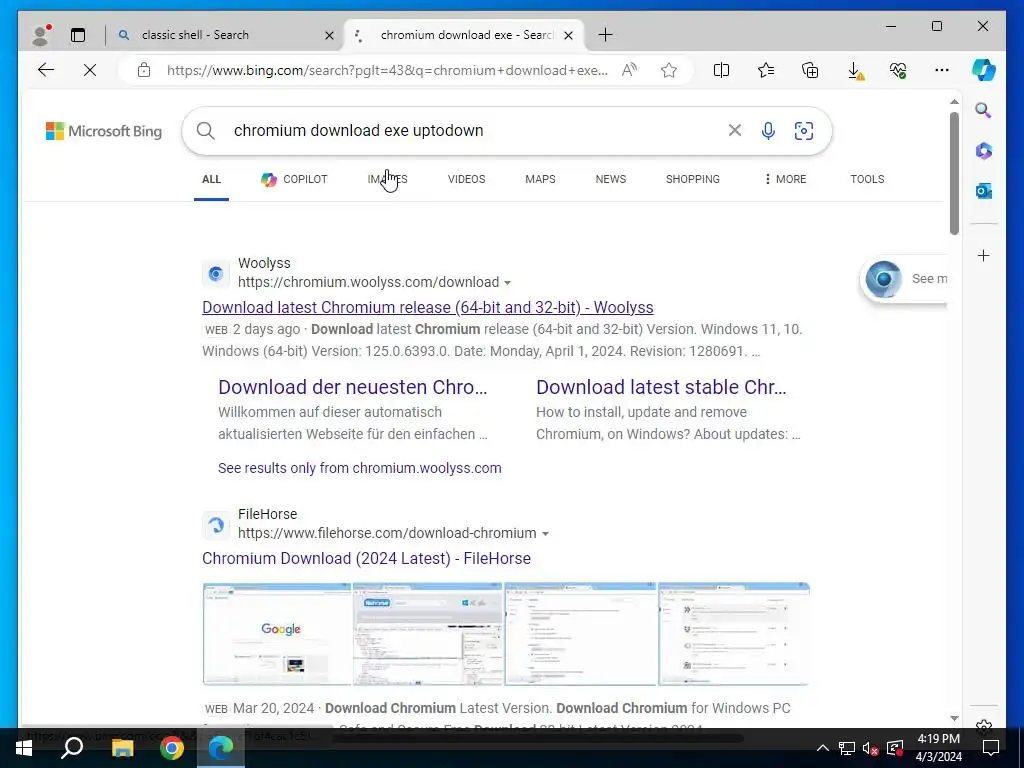
Task: Open notification center in taskbar
Action: tap(991, 748)
